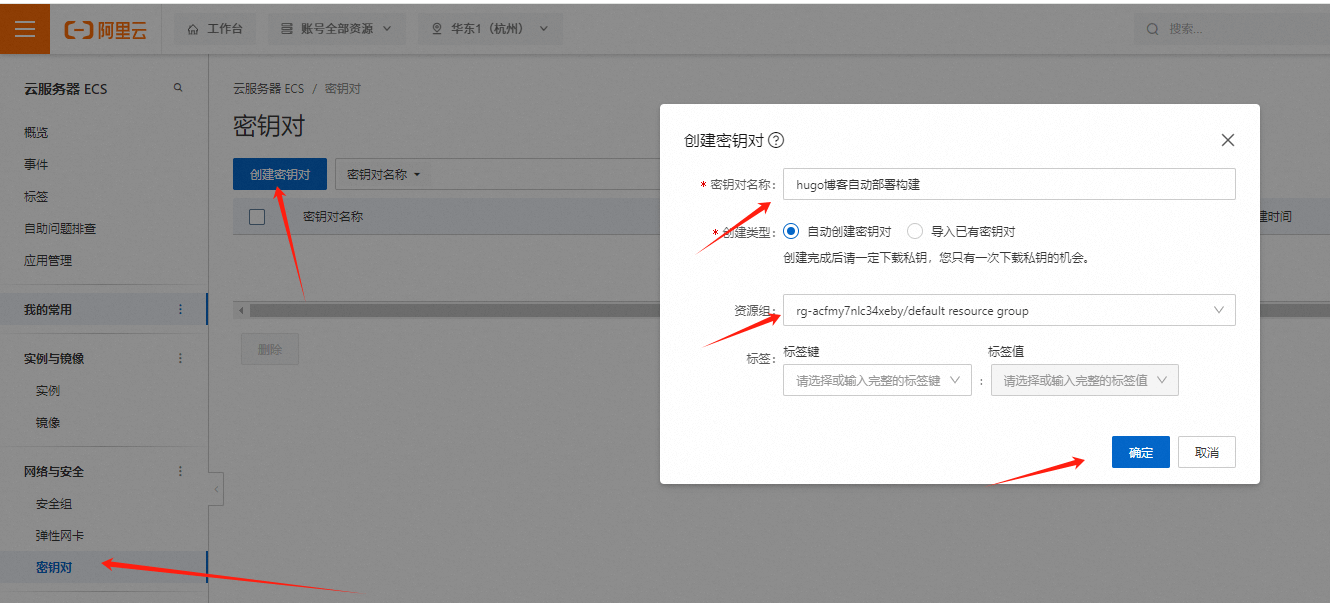Open the 标签键 dropdown
This screenshot has height=603, width=1330.
877,380
